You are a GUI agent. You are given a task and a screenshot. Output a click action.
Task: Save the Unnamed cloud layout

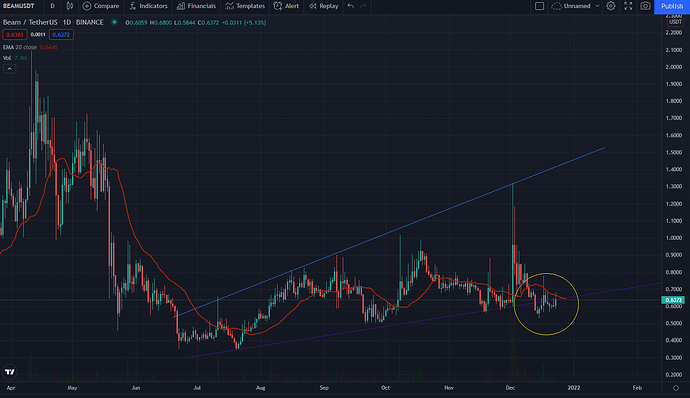pyautogui.click(x=571, y=6)
